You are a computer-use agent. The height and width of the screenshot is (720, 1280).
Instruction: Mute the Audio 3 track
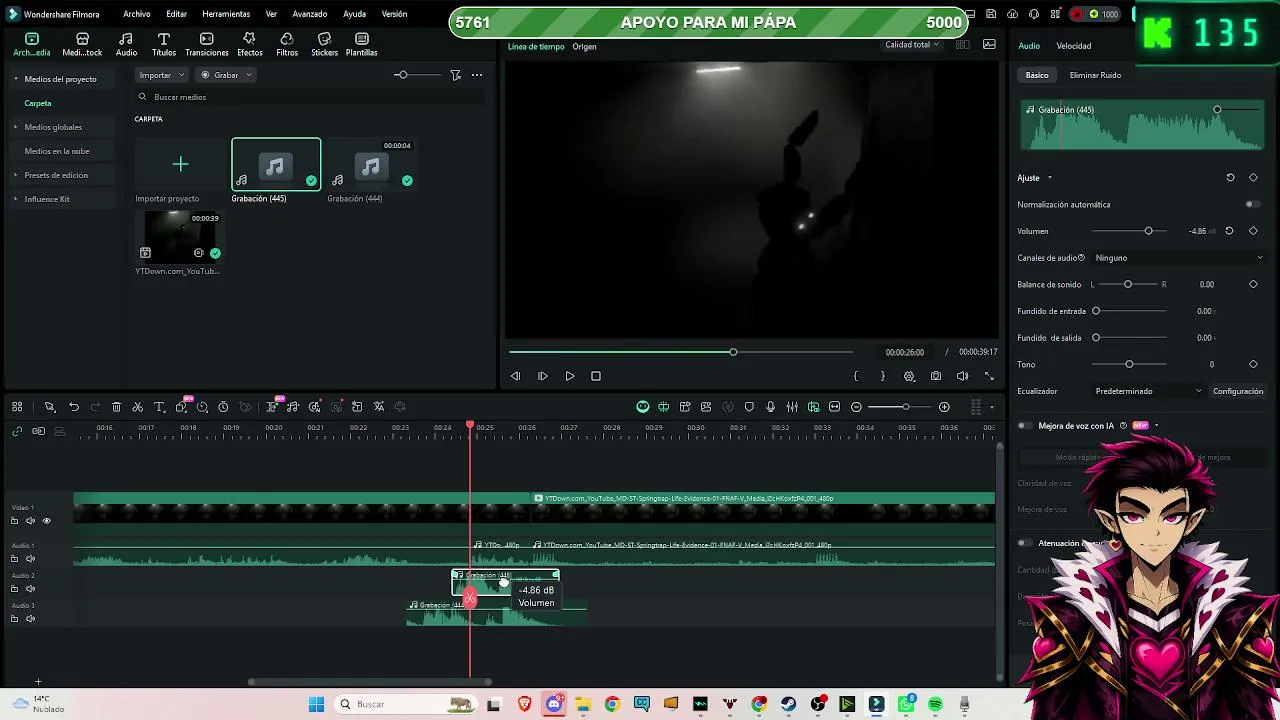pyautogui.click(x=30, y=619)
